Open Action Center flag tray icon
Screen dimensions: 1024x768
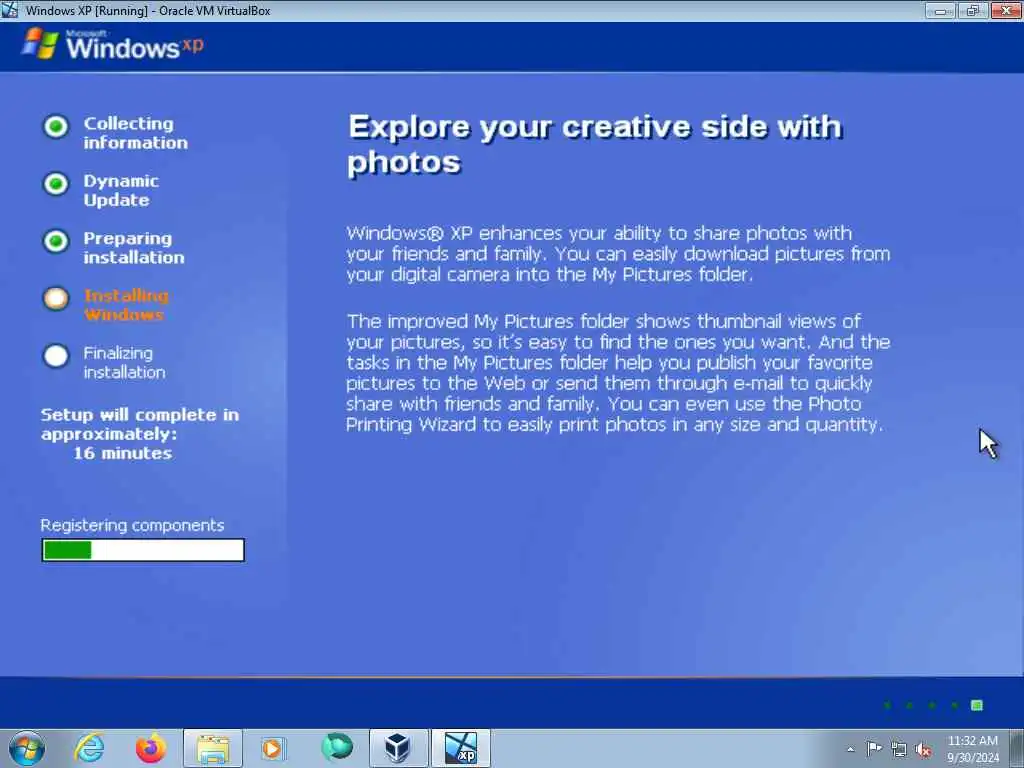873,749
